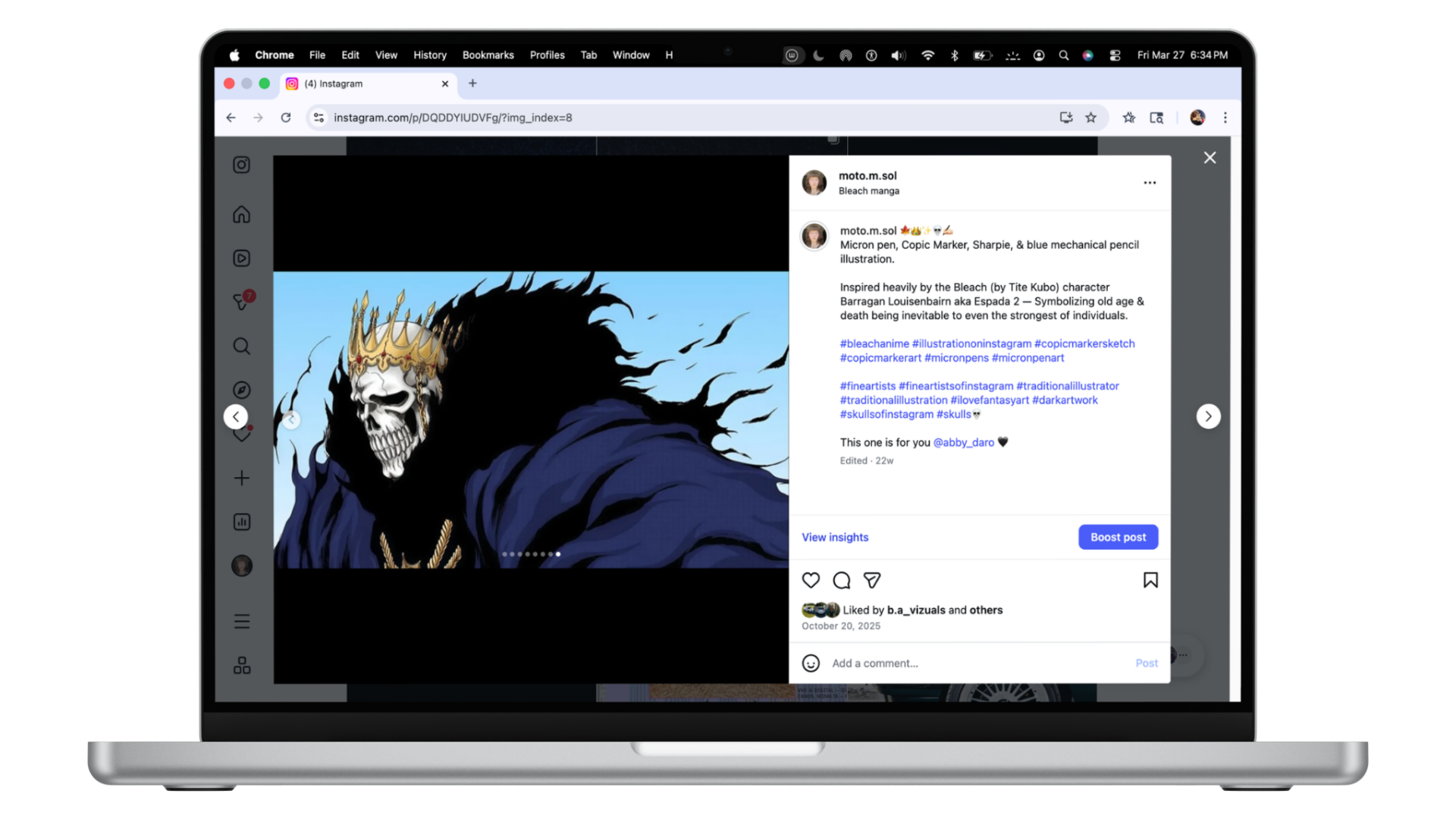Open Reels from the left sidebar
Viewport: 1456px width, 819px height.
point(241,259)
